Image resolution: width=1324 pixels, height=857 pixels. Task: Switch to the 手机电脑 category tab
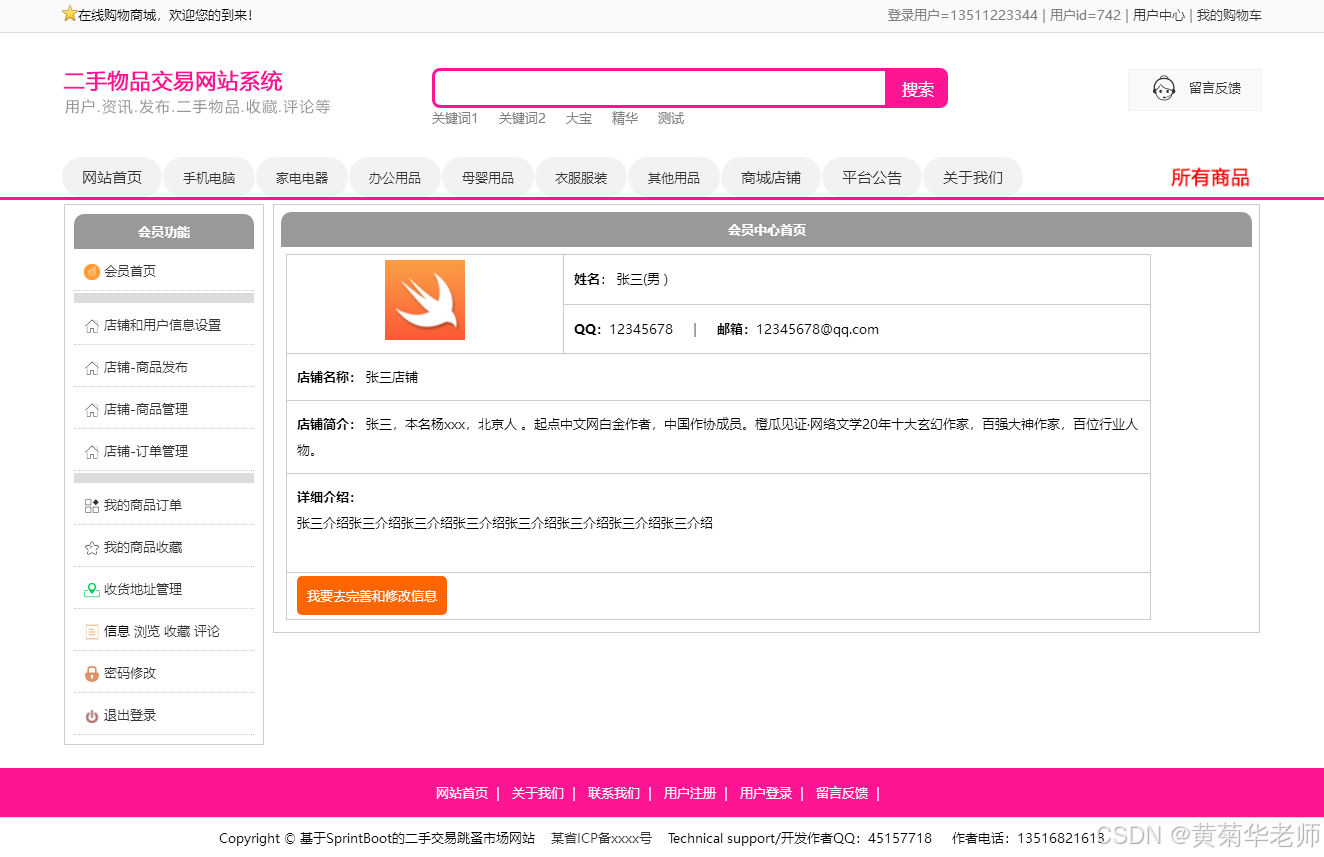click(208, 176)
